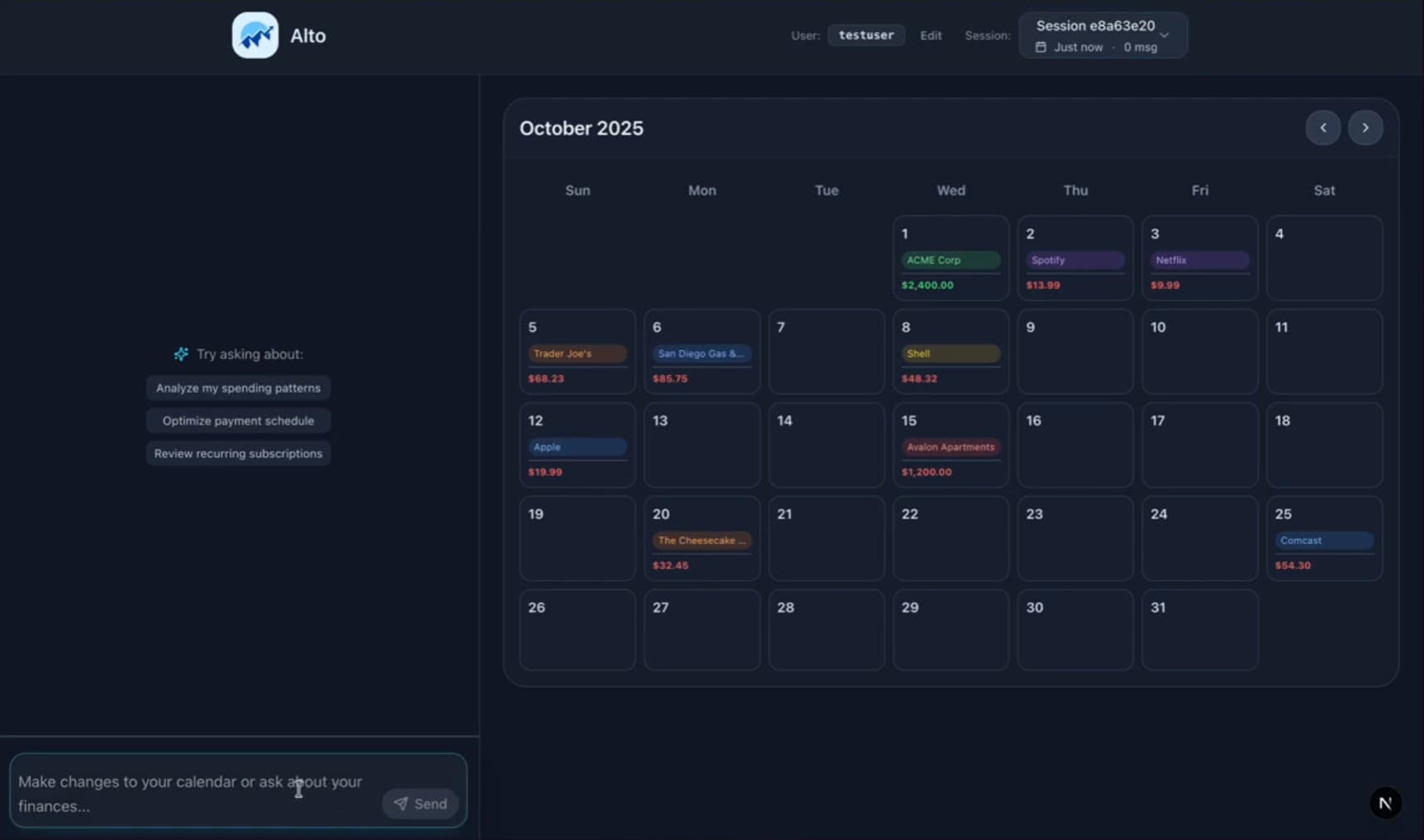Open the Comcast entry on October 25
Viewport: 1424px width, 840px height.
[1323, 541]
